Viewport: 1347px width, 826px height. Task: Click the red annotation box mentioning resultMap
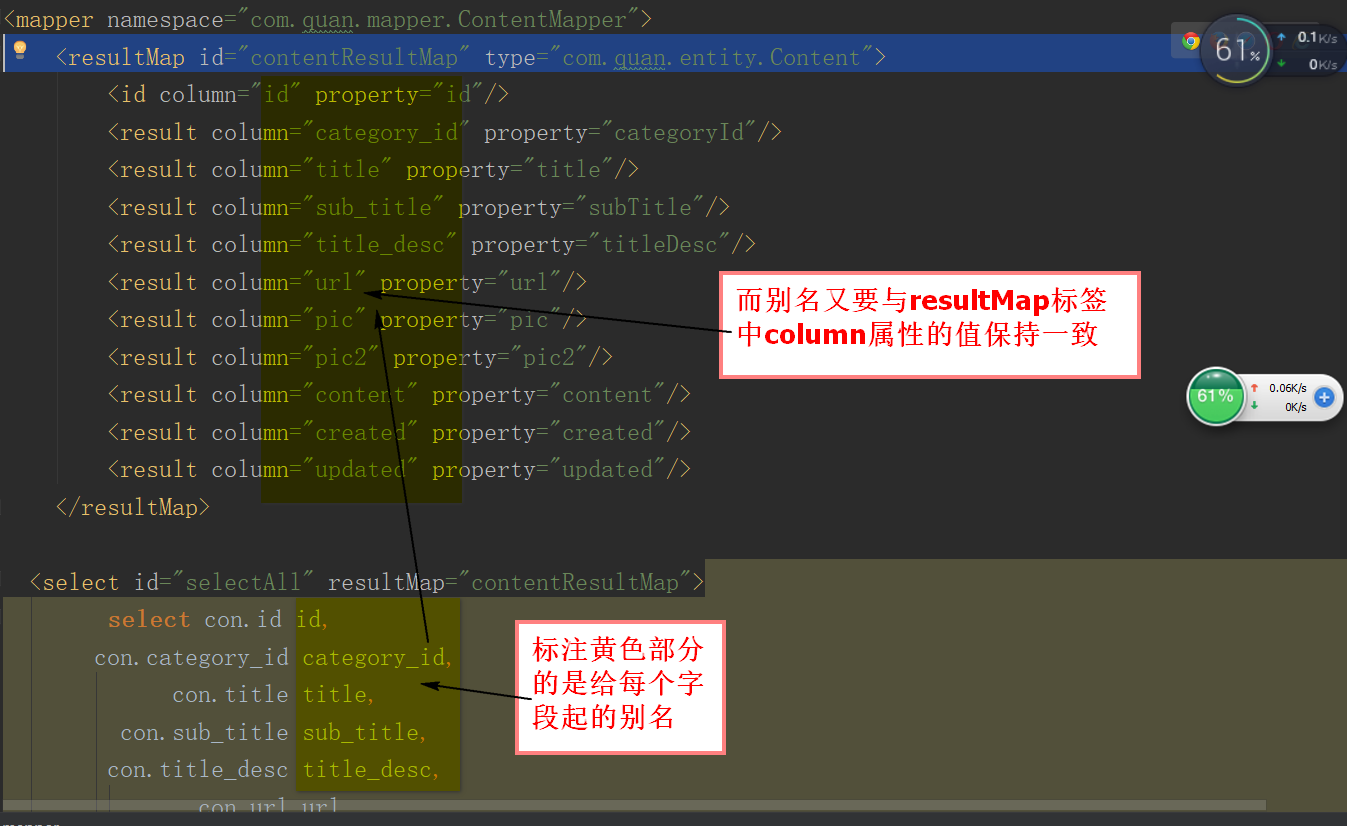tap(928, 324)
